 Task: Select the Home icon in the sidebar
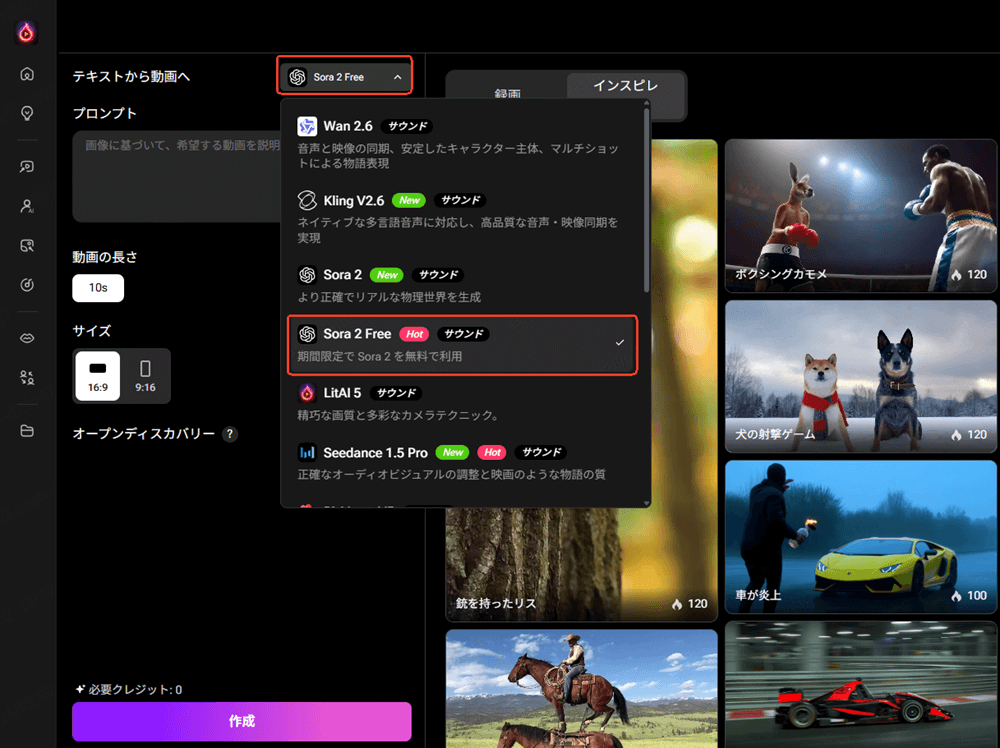pyautogui.click(x=27, y=73)
